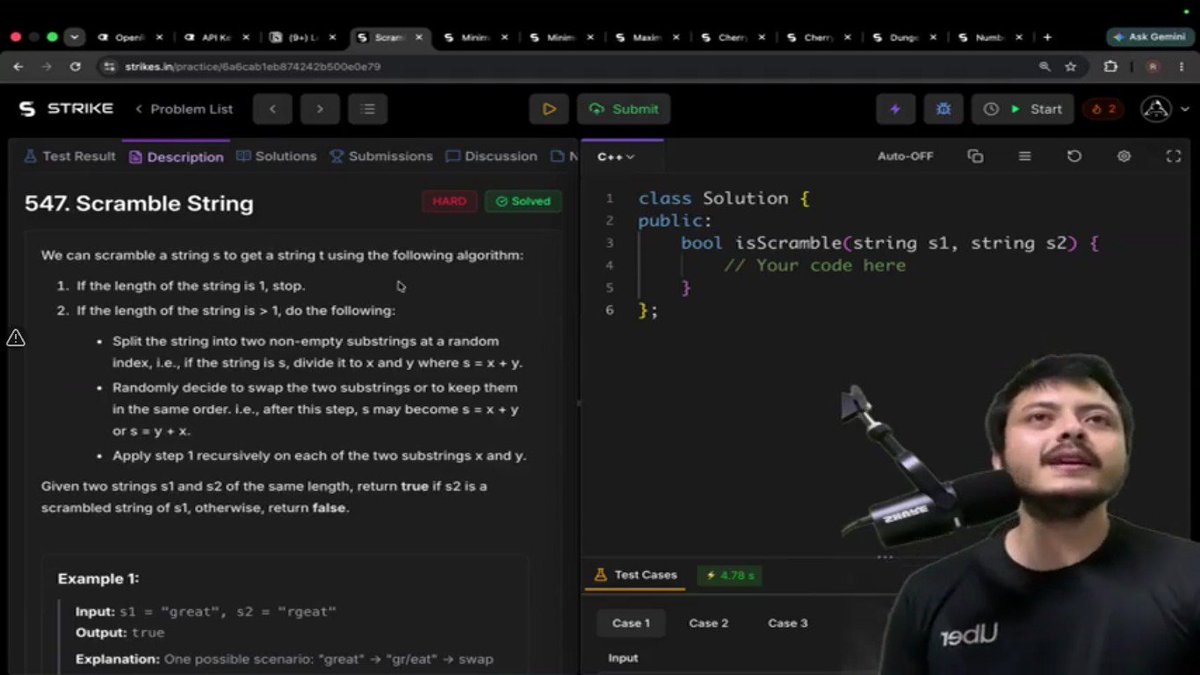The image size is (1200, 675).
Task: Select Case 2
Action: (708, 623)
